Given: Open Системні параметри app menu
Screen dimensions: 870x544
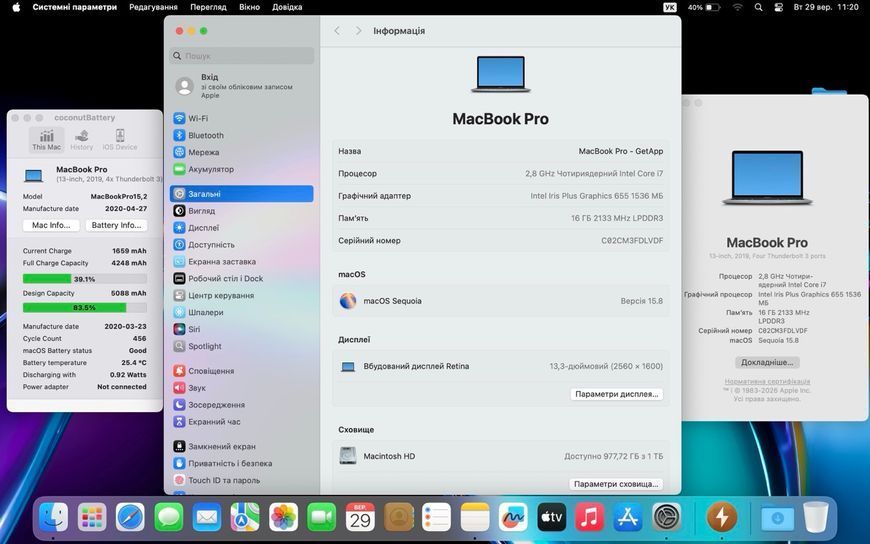Looking at the screenshot, I should [x=74, y=7].
